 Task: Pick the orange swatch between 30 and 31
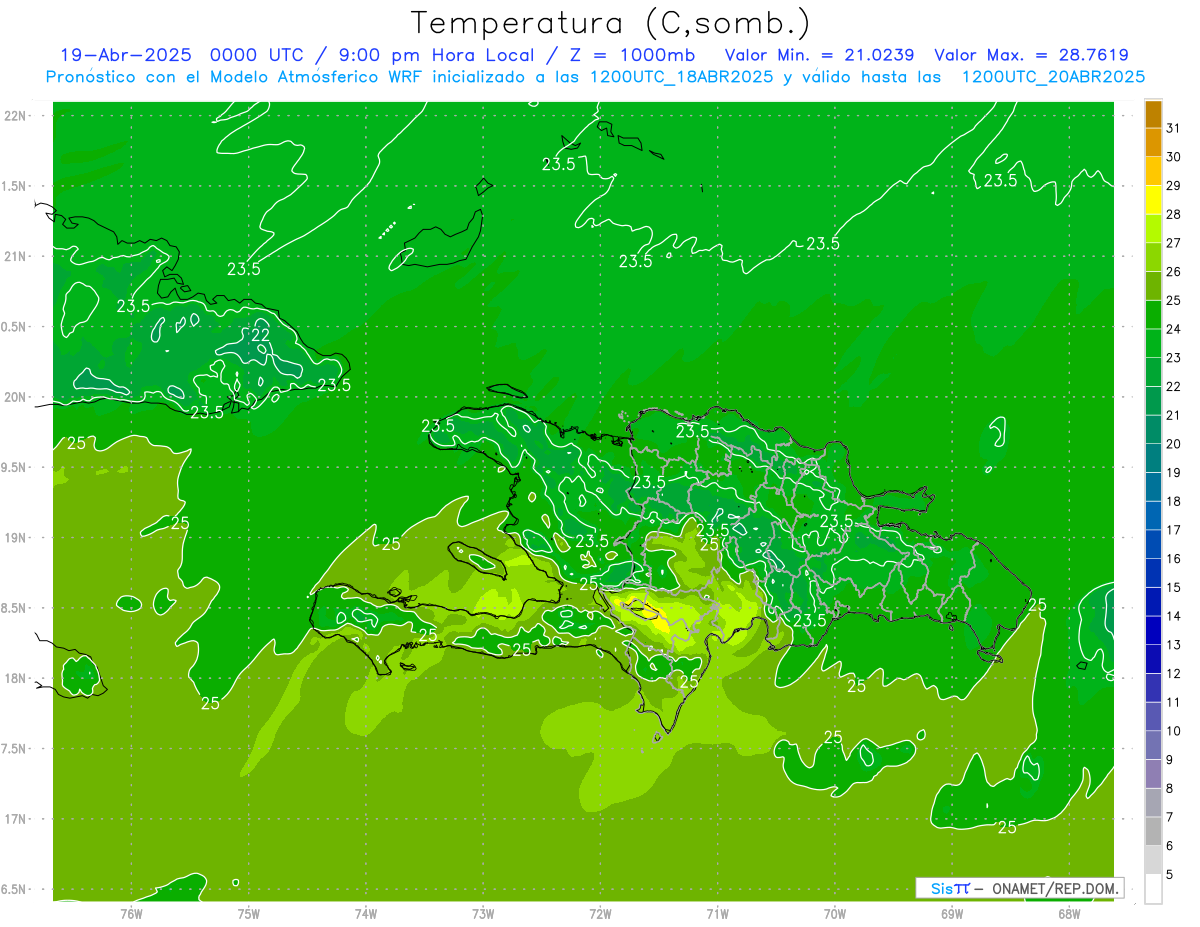coord(1153,143)
